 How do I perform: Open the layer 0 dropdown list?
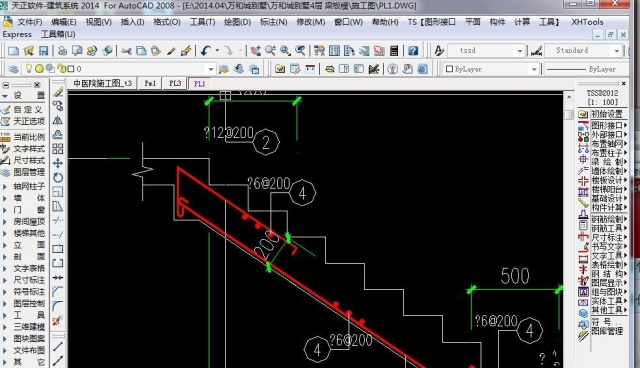pos(211,69)
